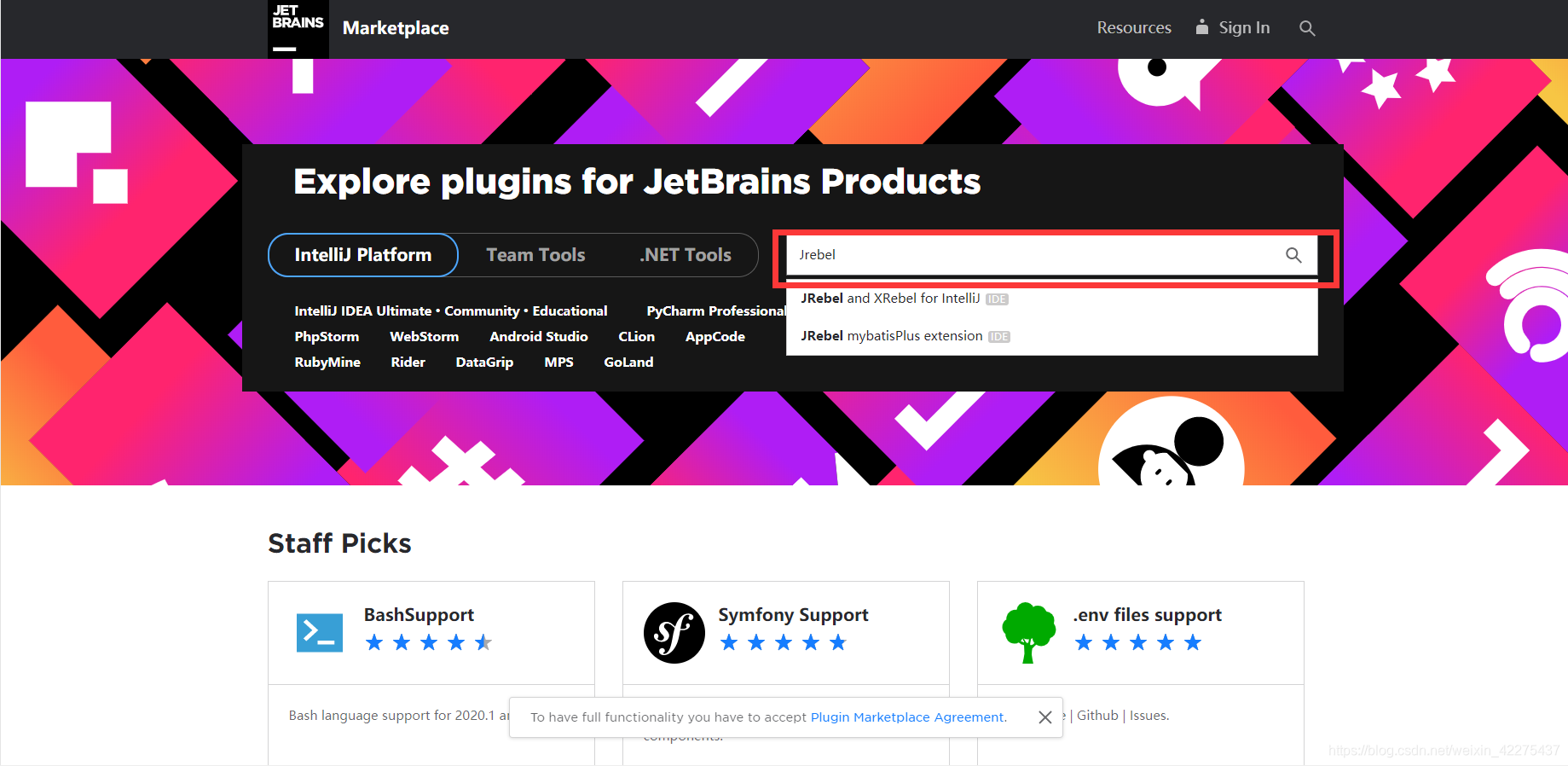
Task: Choose JRebel and XRebel for IntelliJ suggestion
Action: (x=1052, y=299)
